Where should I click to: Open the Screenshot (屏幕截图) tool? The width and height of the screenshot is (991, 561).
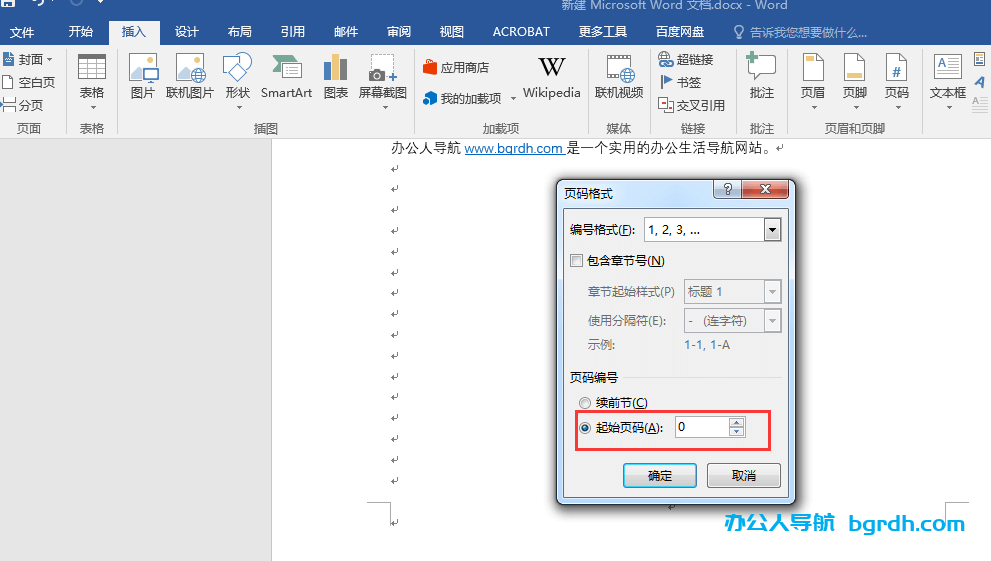tap(382, 81)
